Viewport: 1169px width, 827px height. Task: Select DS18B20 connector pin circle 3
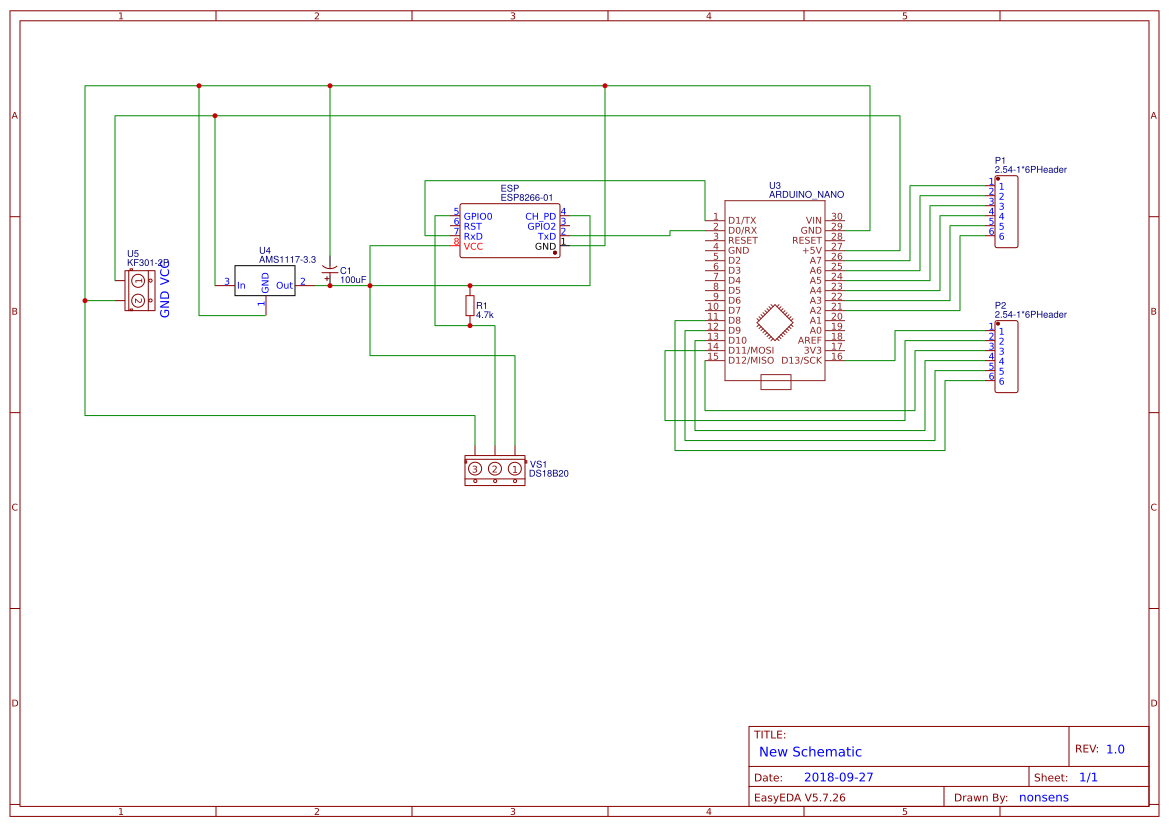475,469
